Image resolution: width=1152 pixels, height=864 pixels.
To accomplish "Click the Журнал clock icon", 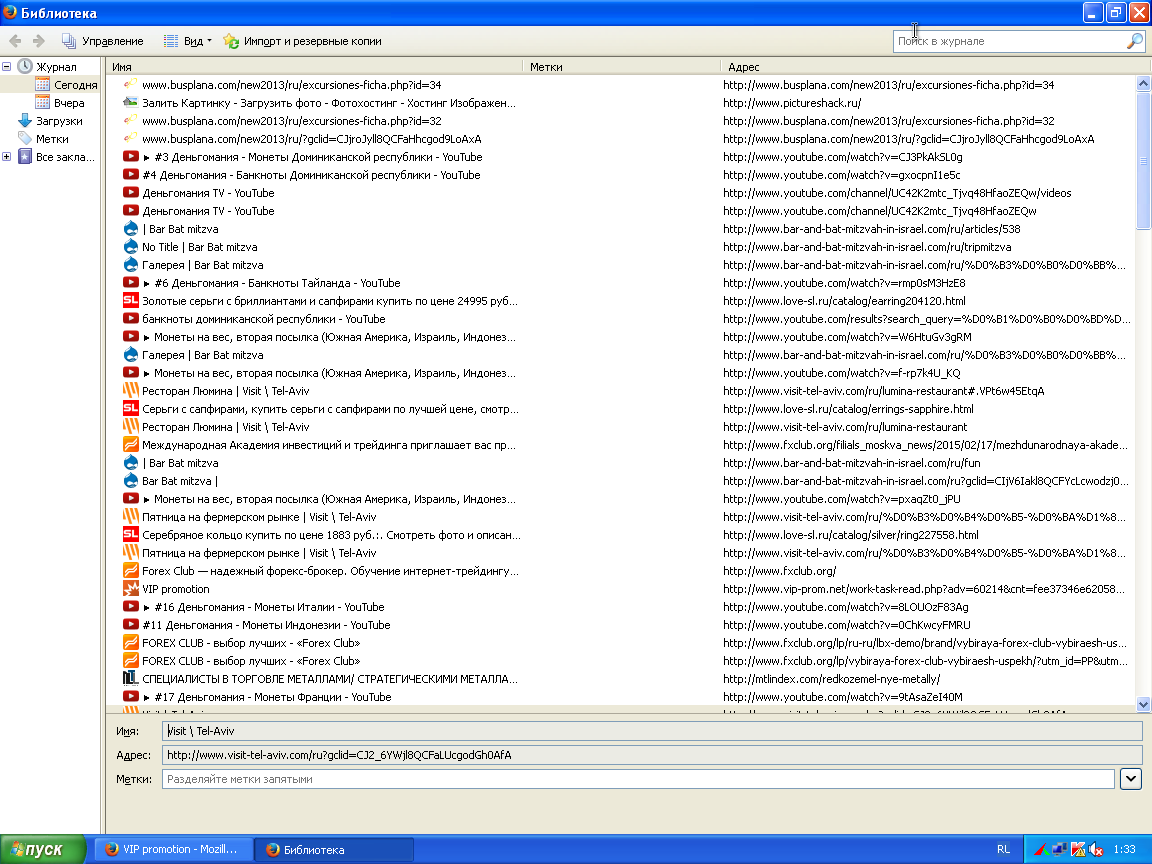I will [x=25, y=66].
